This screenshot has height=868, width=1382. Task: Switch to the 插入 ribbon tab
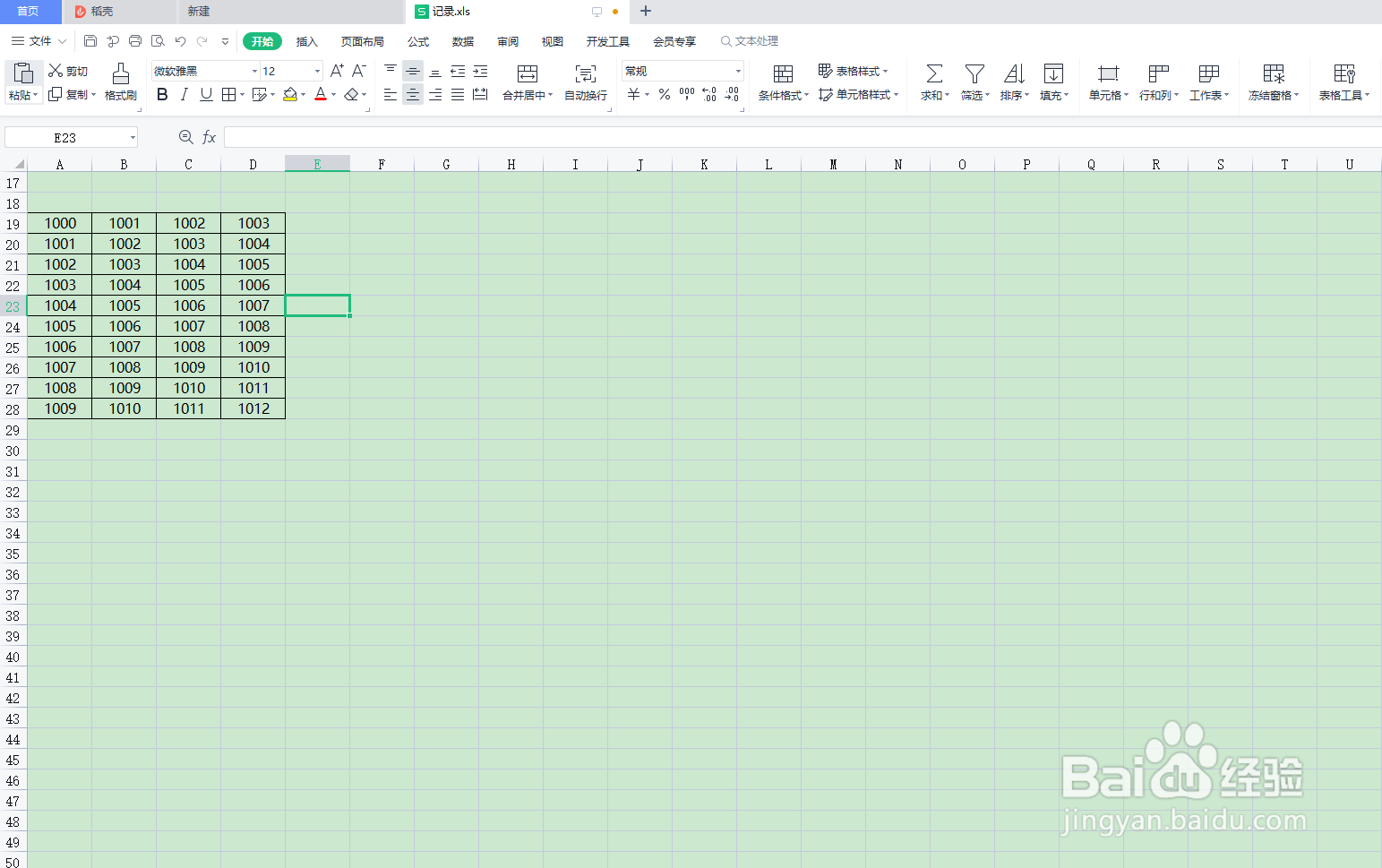coord(307,41)
